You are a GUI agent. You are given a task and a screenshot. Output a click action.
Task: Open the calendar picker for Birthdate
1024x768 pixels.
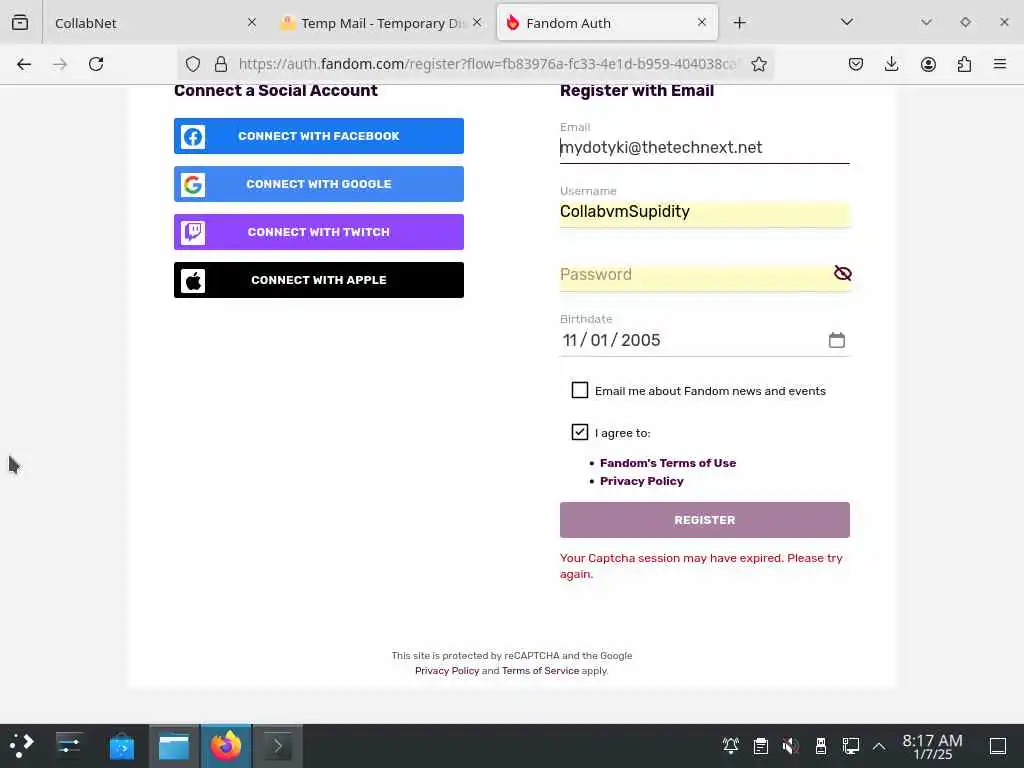(837, 340)
